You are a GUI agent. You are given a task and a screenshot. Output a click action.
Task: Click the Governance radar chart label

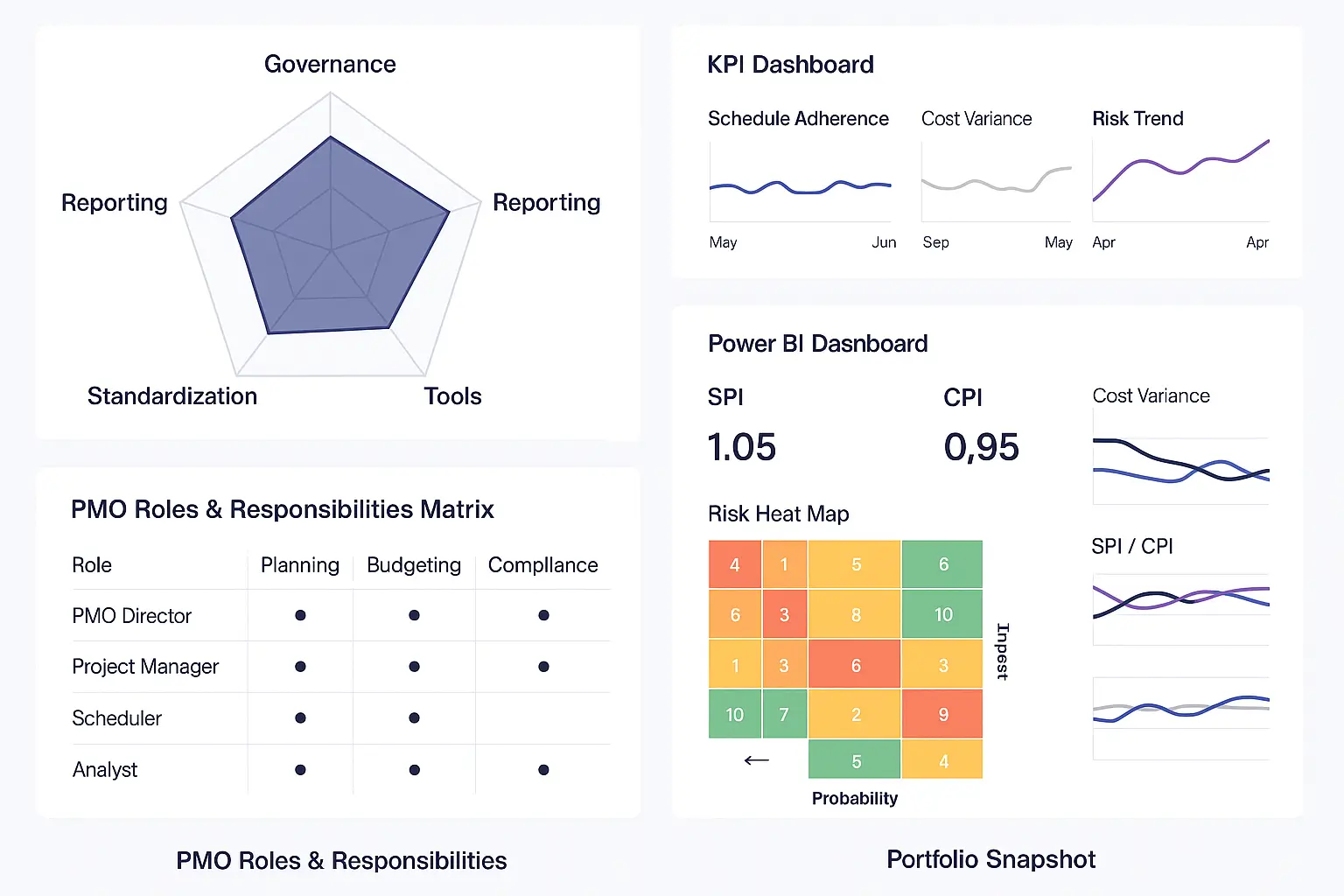(x=330, y=64)
